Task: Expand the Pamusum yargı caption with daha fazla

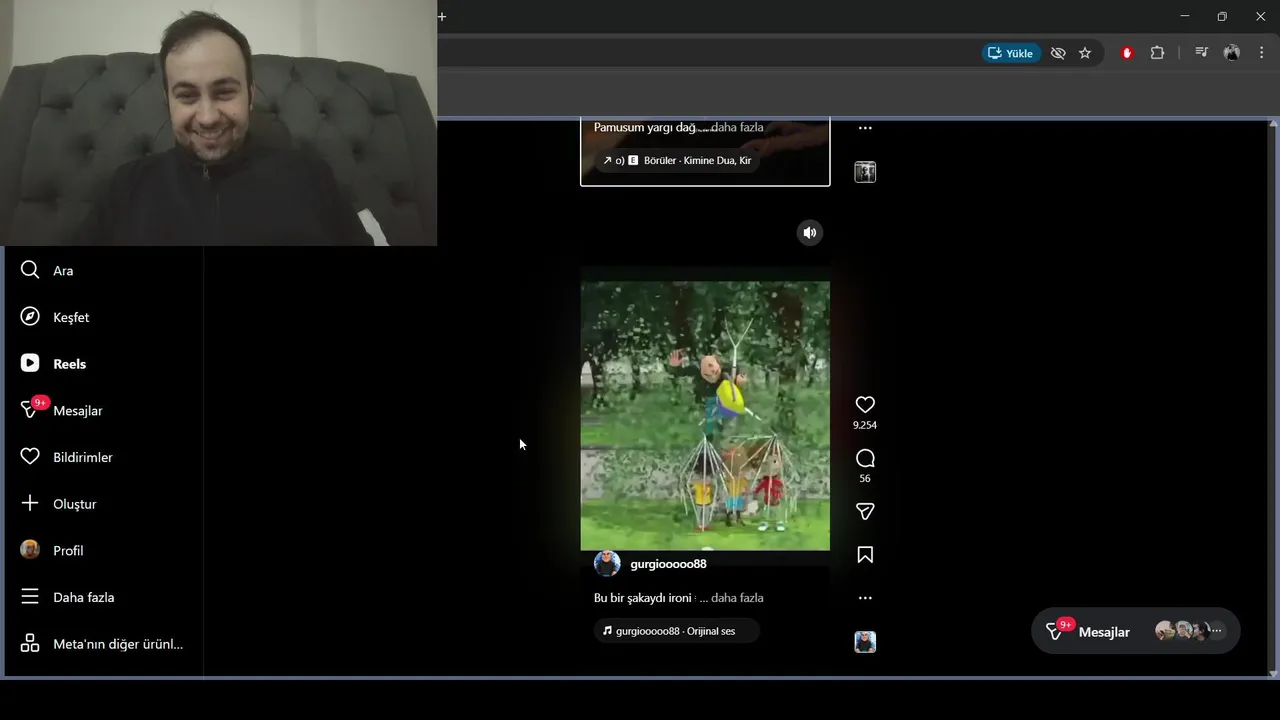Action: pos(737,127)
